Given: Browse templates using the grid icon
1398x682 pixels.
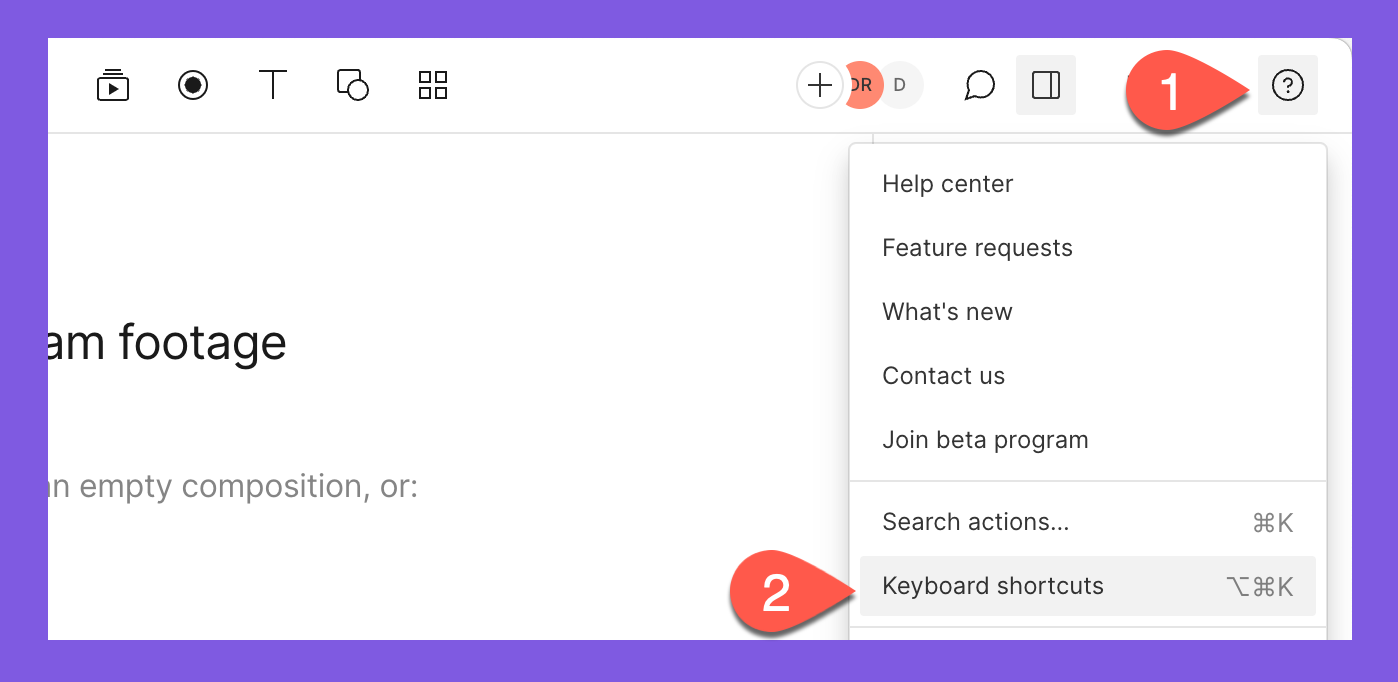Looking at the screenshot, I should tap(432, 85).
